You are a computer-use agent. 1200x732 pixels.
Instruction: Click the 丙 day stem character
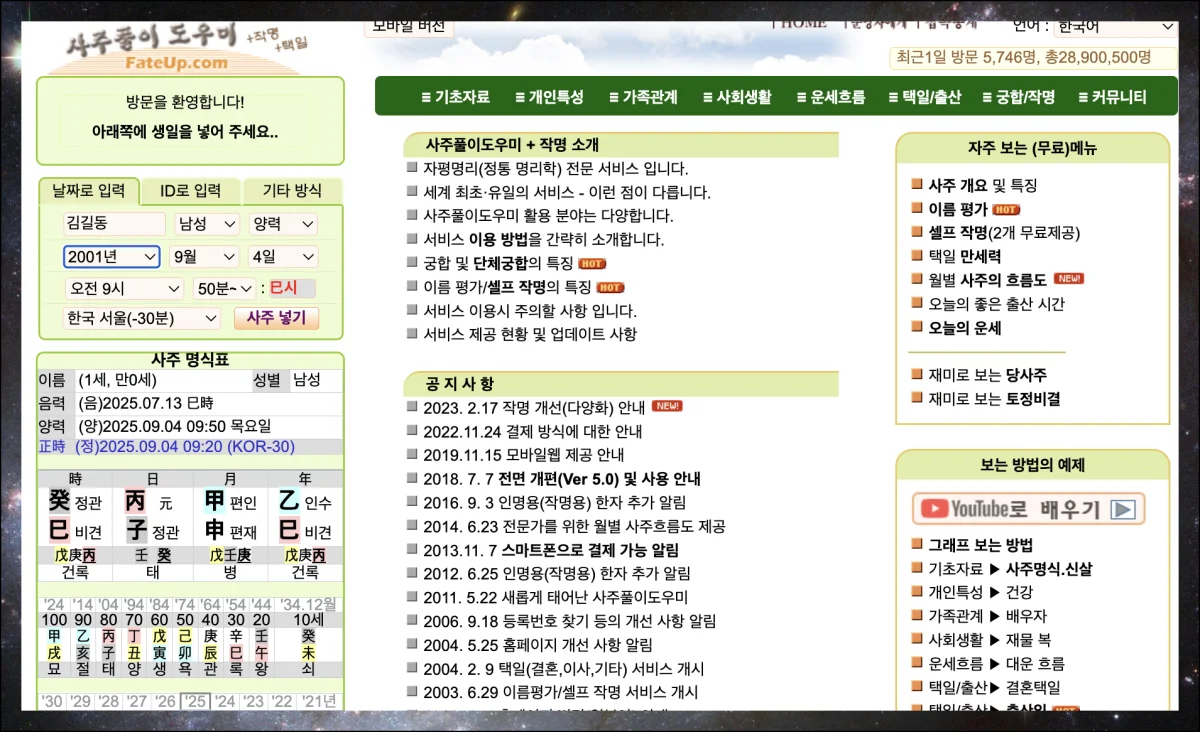coord(135,502)
